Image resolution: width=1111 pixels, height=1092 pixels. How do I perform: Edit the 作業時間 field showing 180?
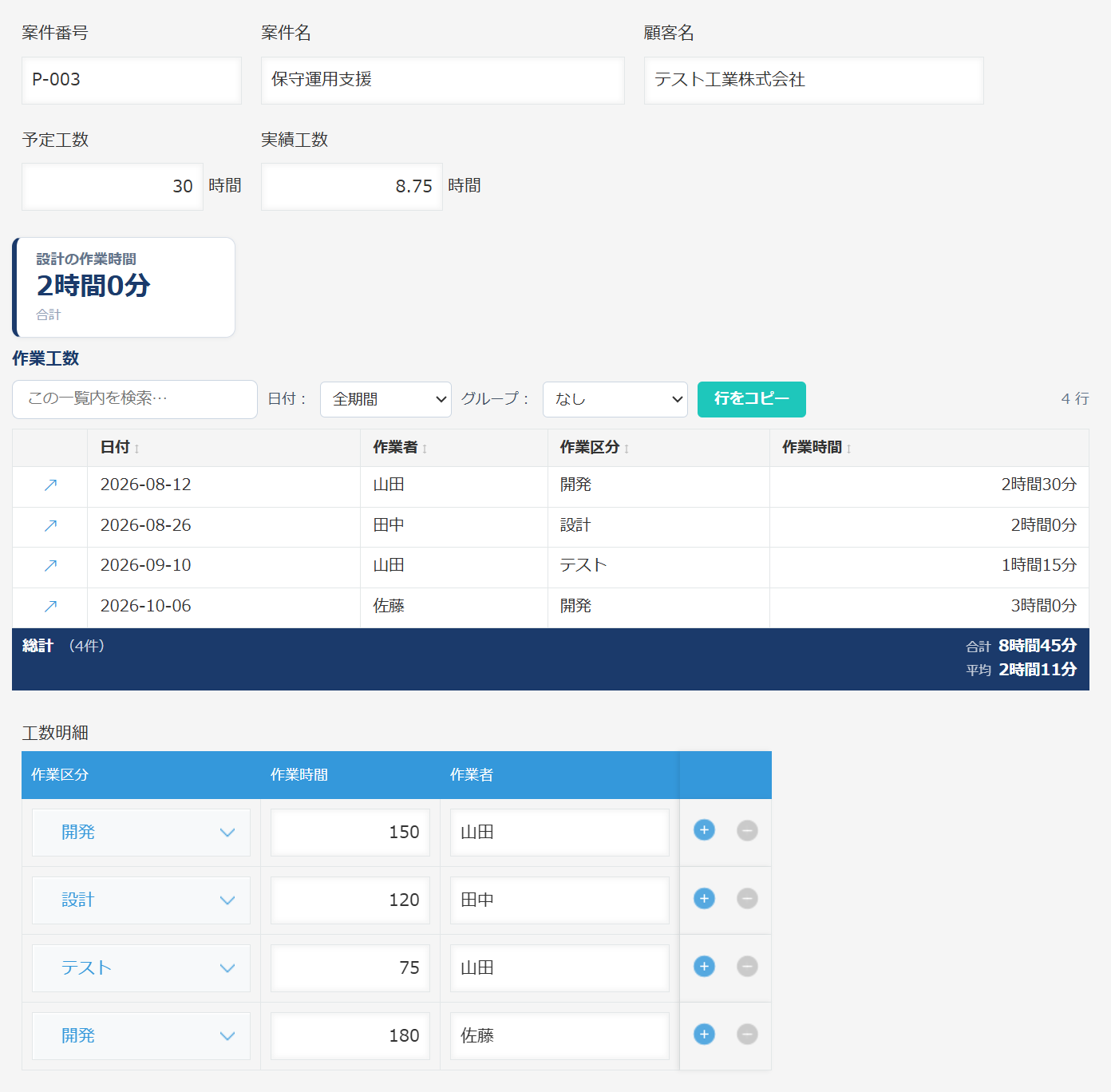pyautogui.click(x=350, y=1036)
